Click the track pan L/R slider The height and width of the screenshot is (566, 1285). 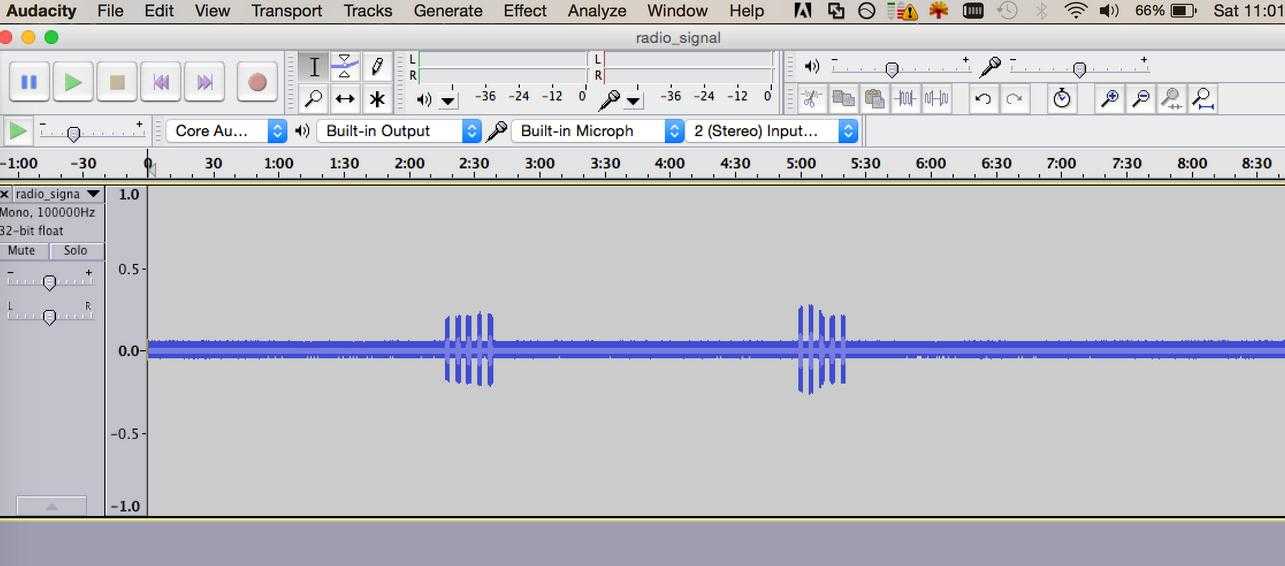pyautogui.click(x=49, y=316)
